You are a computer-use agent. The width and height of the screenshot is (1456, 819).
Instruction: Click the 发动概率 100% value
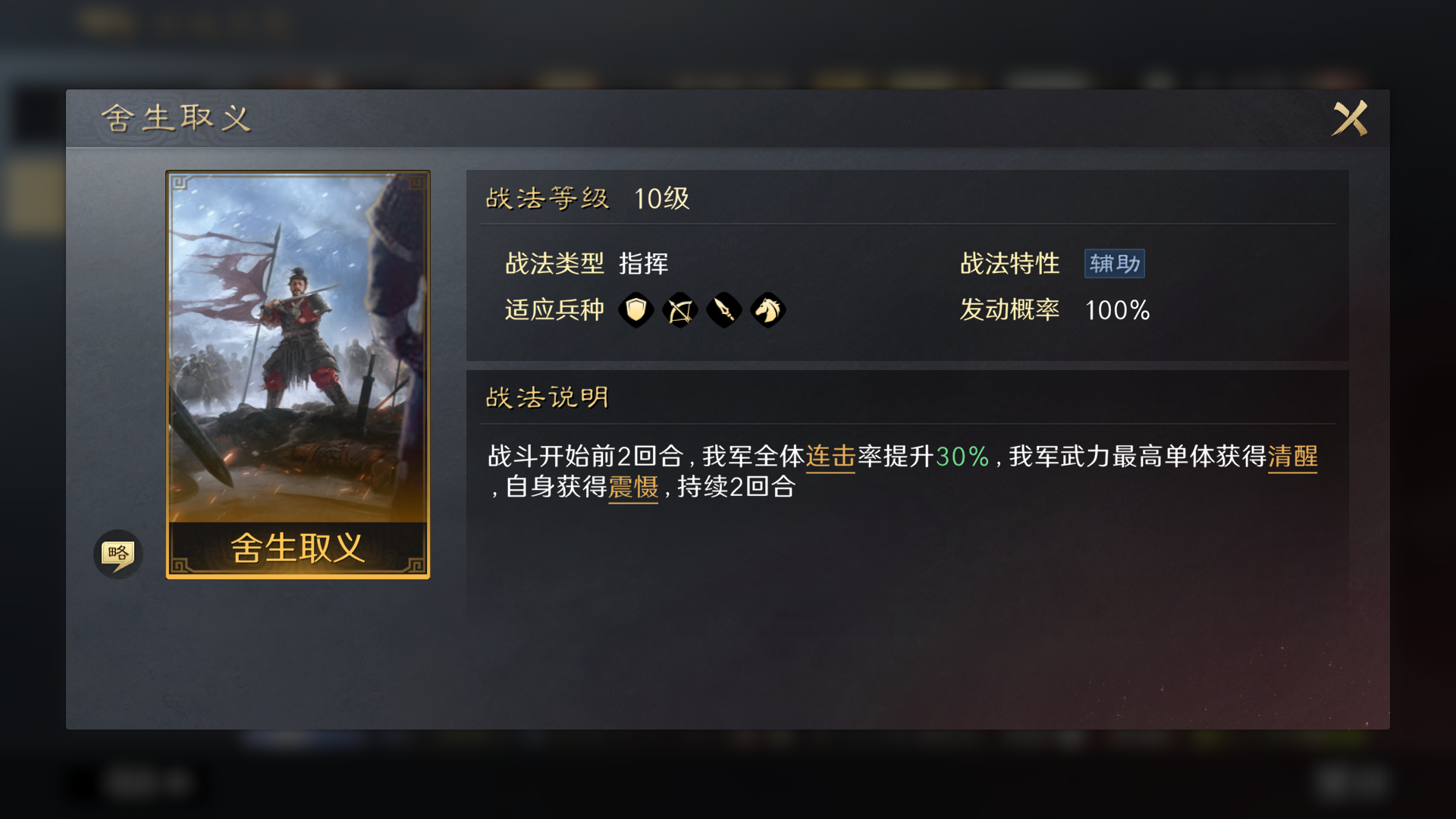(1117, 310)
